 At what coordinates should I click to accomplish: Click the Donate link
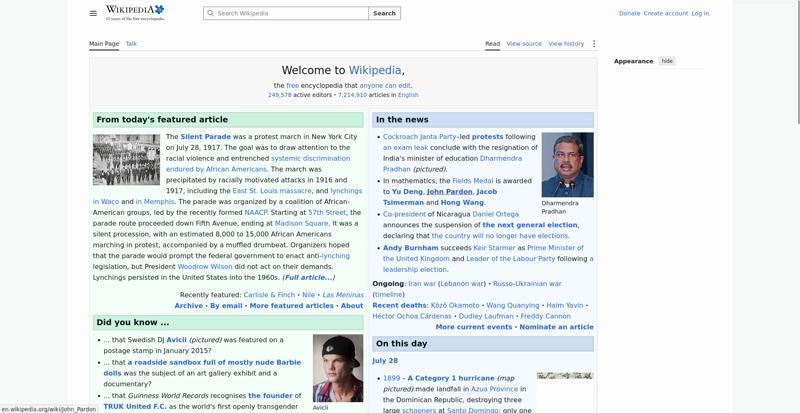pos(629,13)
